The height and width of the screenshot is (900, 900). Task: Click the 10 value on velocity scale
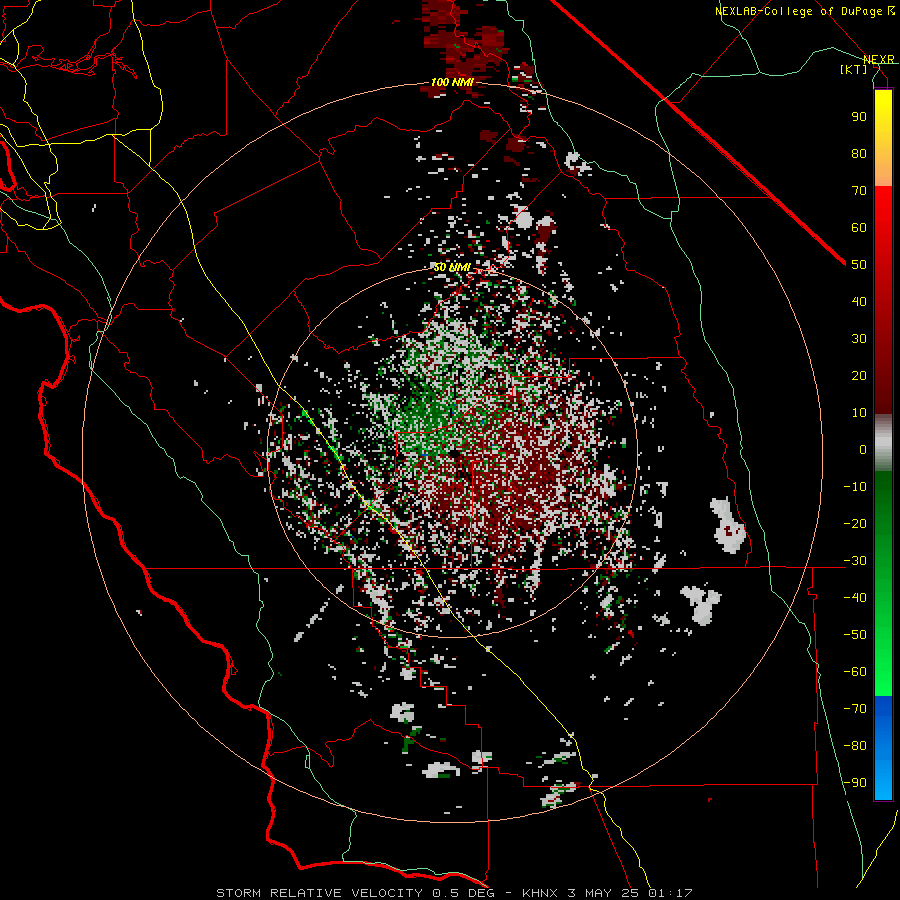click(x=859, y=413)
